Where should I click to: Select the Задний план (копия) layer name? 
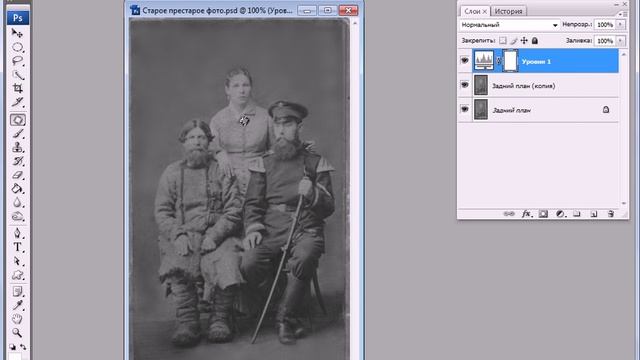[x=523, y=86]
